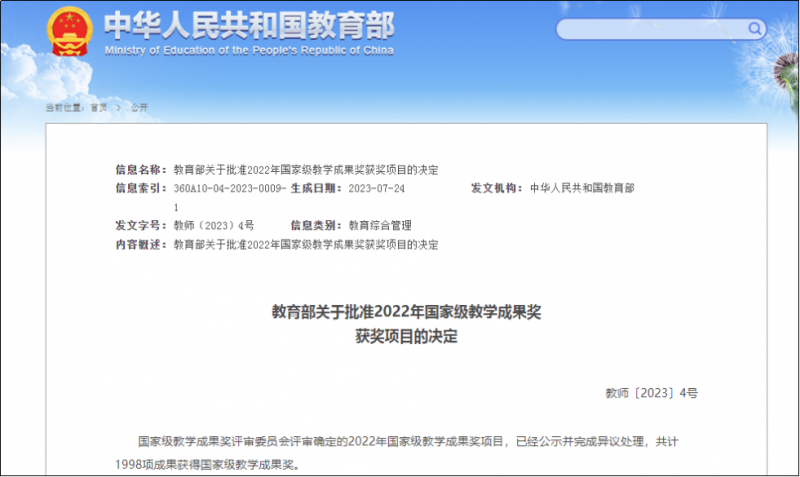Image resolution: width=800 pixels, height=477 pixels.
Task: Click the article heading 教育部关于批准2022年国家级教学成果奖
Action: point(406,311)
